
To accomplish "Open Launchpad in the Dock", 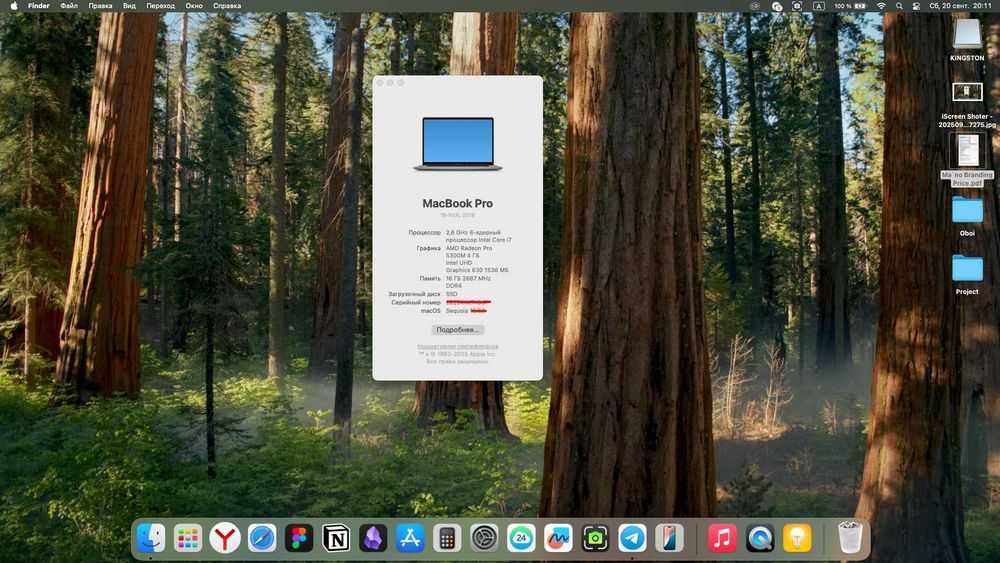I will tap(188, 538).
